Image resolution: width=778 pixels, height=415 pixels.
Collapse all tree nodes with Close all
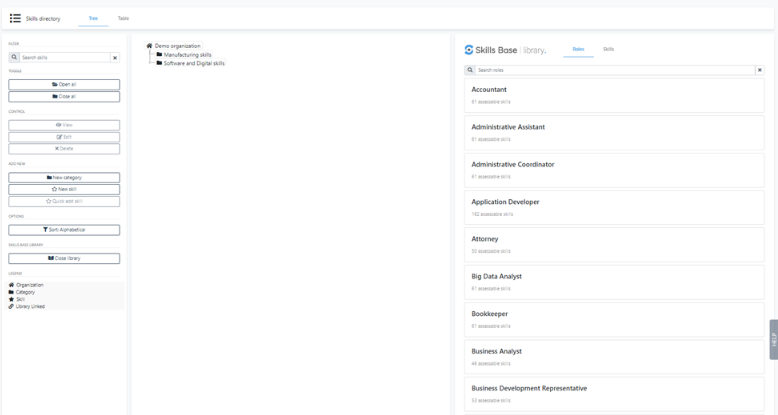tap(64, 96)
